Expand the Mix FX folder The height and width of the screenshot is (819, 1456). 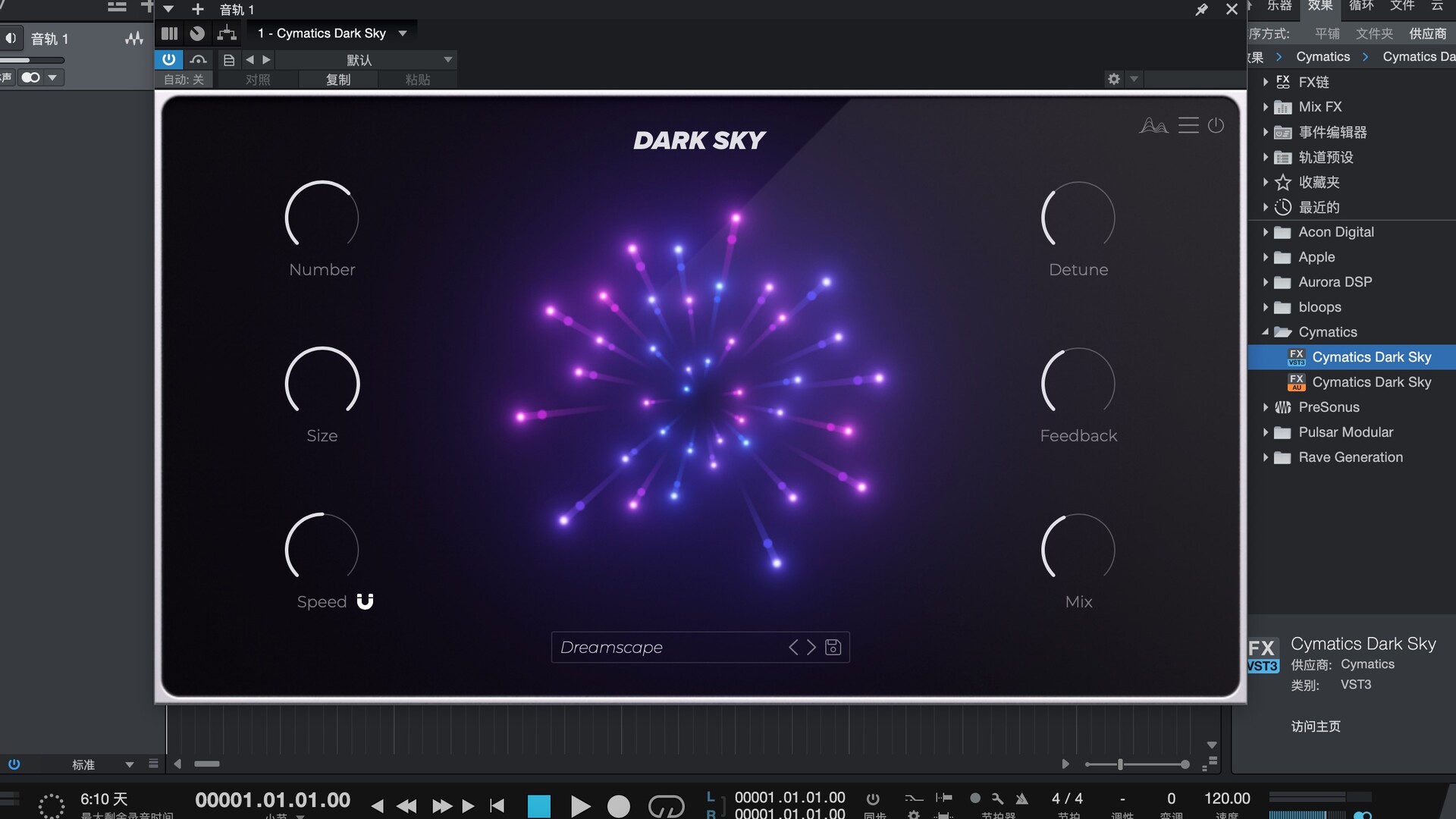pos(1265,107)
